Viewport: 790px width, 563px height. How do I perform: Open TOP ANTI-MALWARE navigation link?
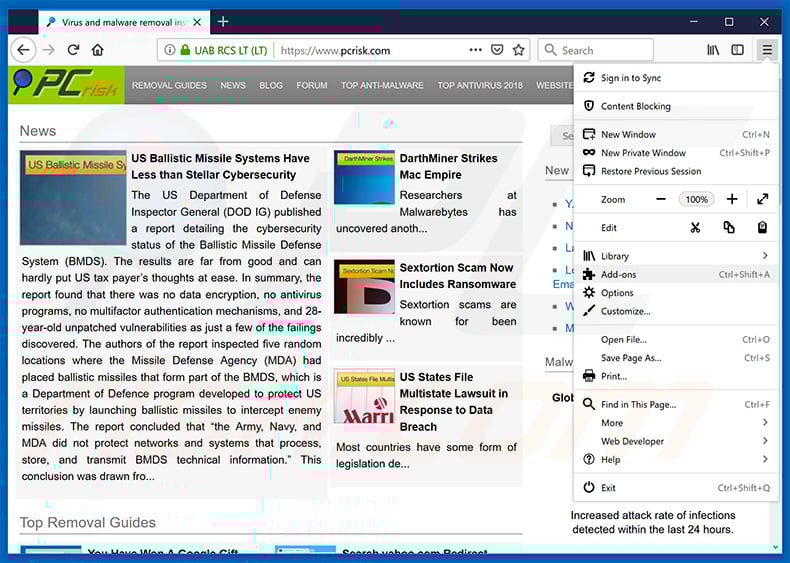382,85
